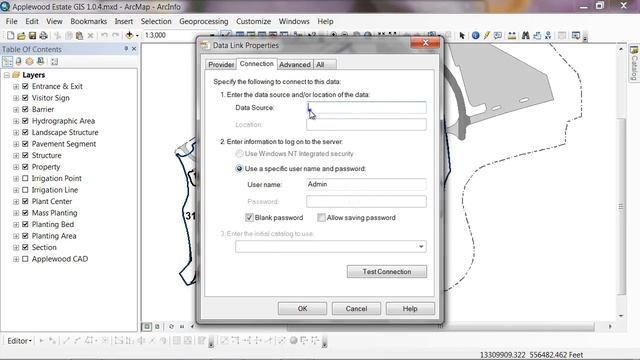
Task: Click the Open folder icon in the toolbar
Action: point(21,36)
